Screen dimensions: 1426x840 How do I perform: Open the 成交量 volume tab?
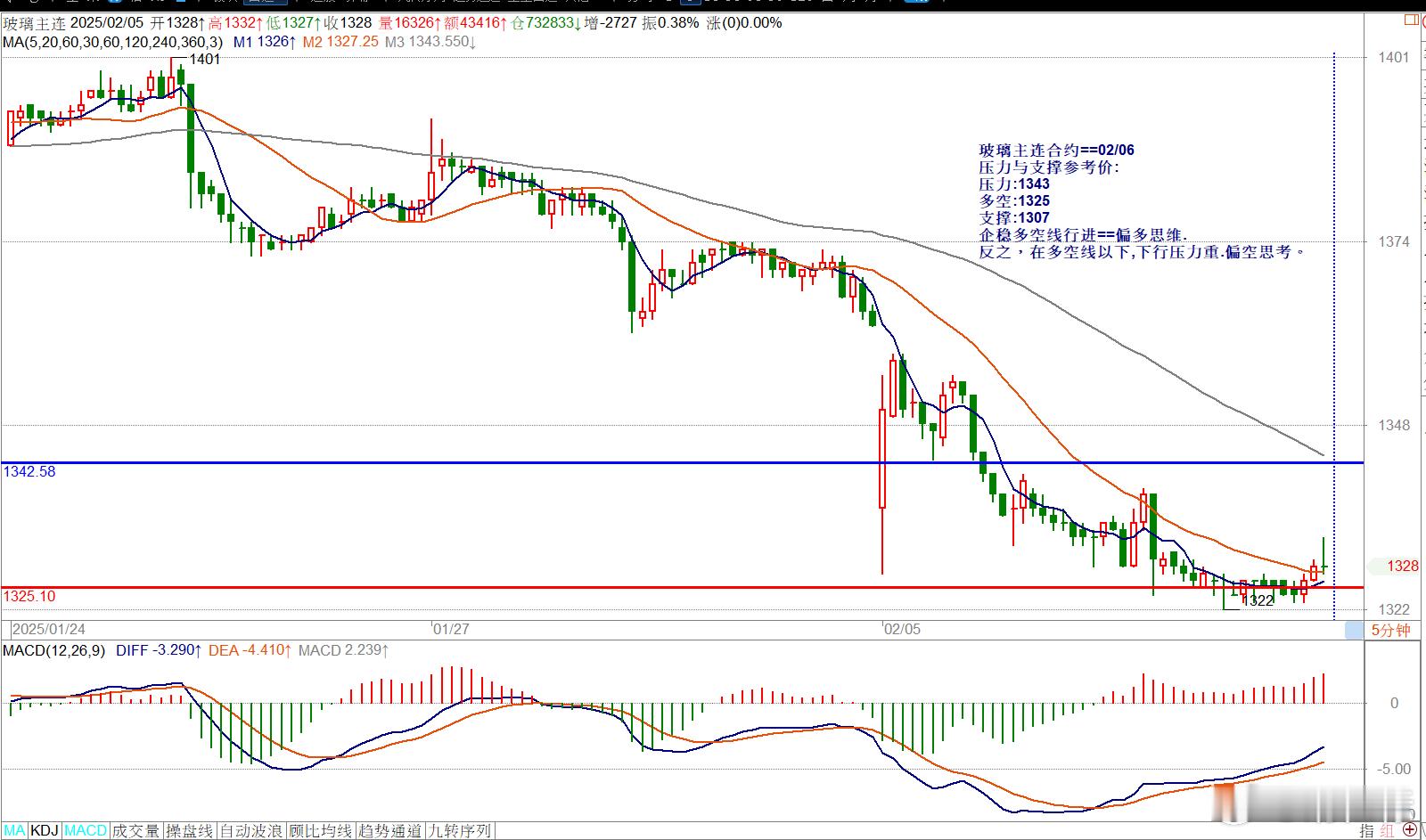click(x=136, y=830)
